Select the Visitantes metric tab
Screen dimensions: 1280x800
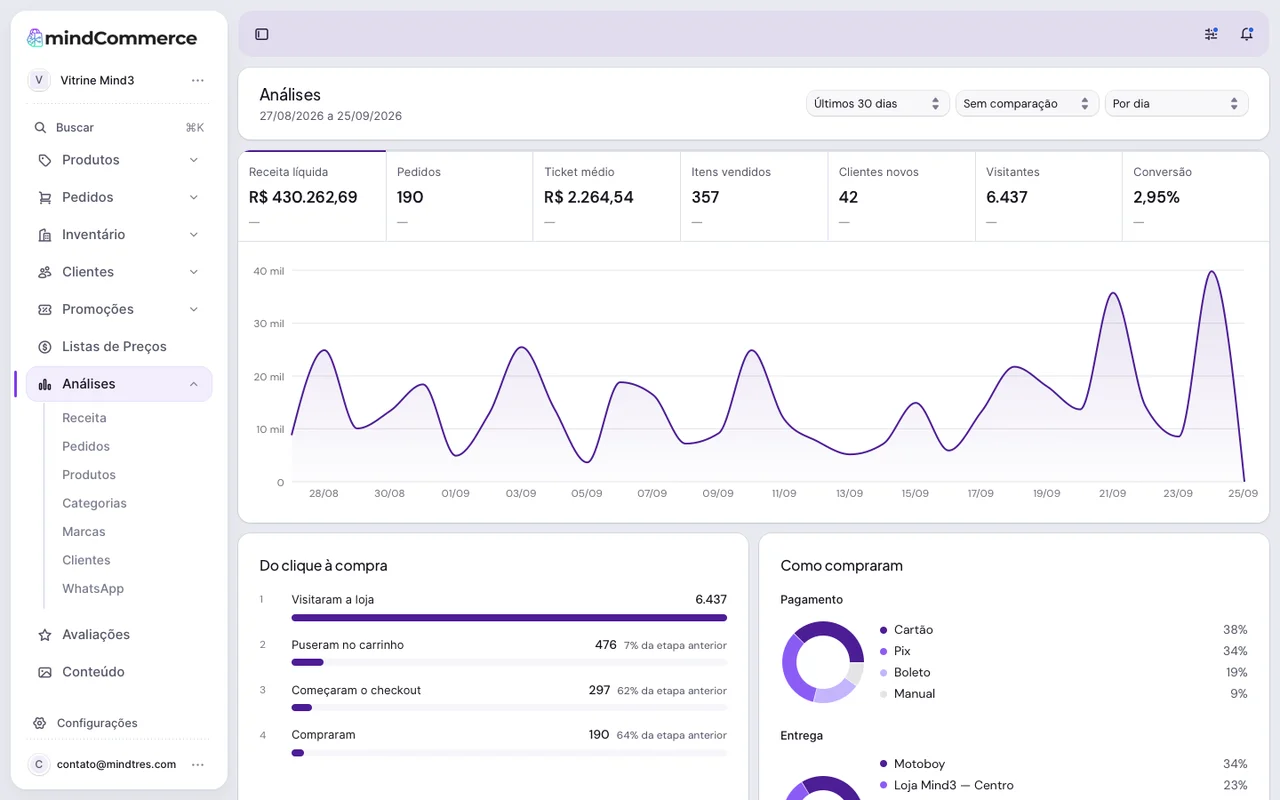pos(1049,196)
